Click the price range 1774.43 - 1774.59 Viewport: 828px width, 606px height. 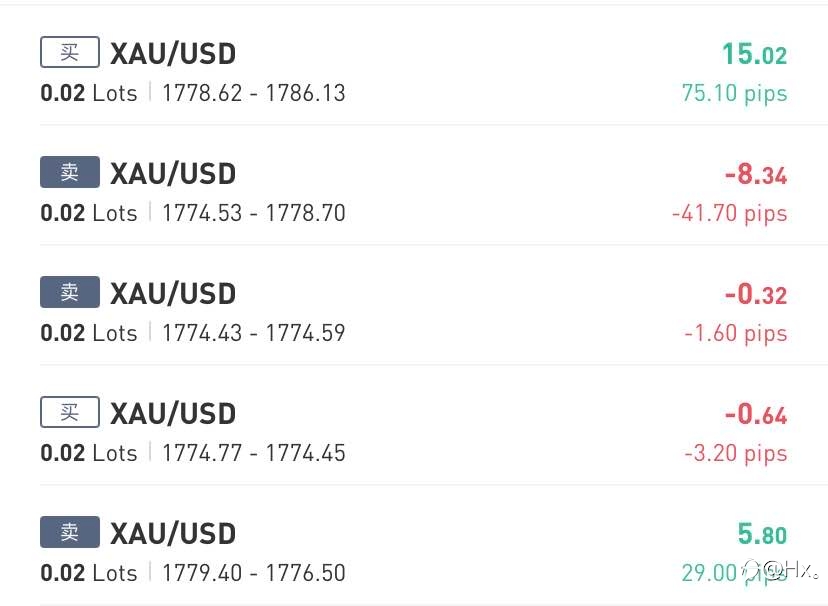click(253, 333)
